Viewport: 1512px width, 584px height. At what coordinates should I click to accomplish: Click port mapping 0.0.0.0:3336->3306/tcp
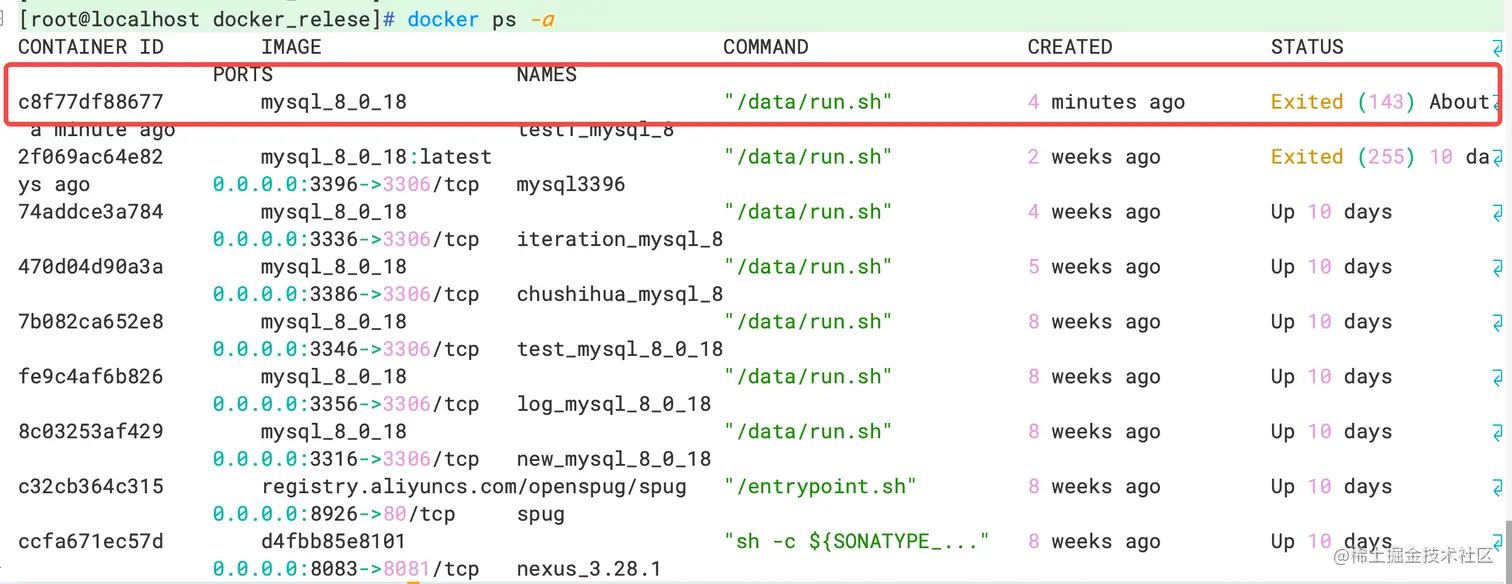(346, 240)
